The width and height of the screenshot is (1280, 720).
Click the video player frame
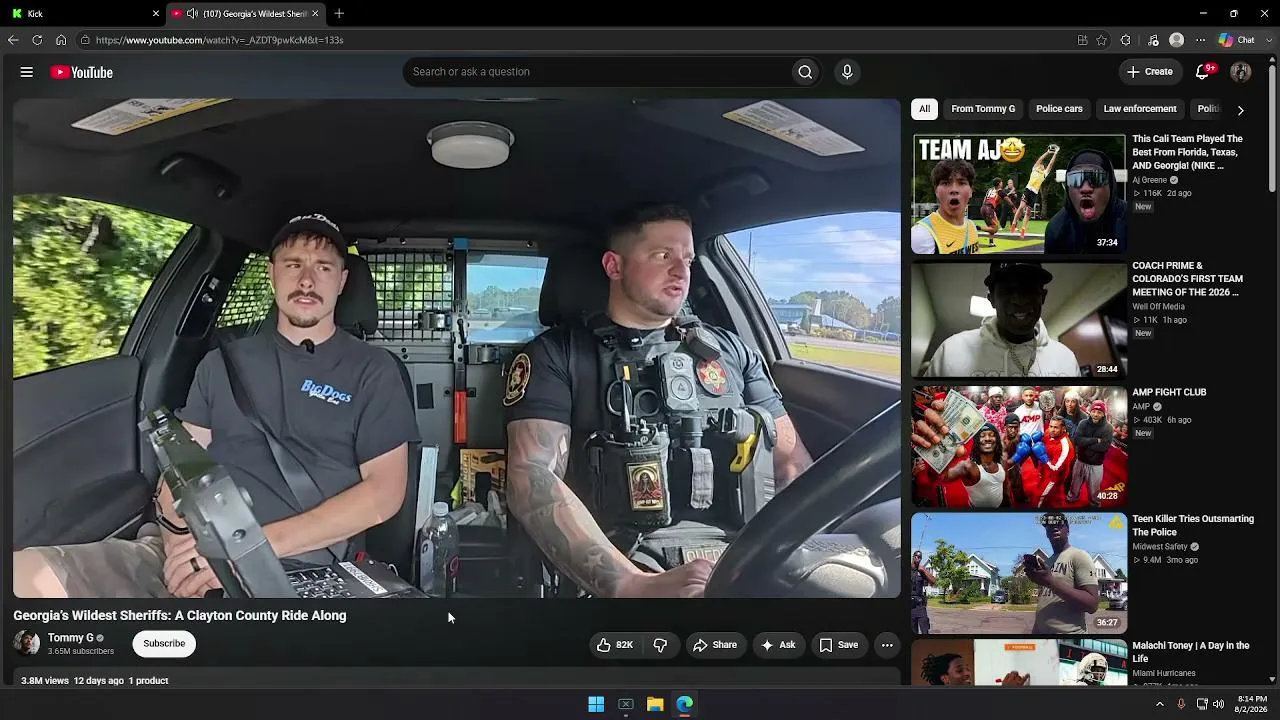(x=457, y=348)
